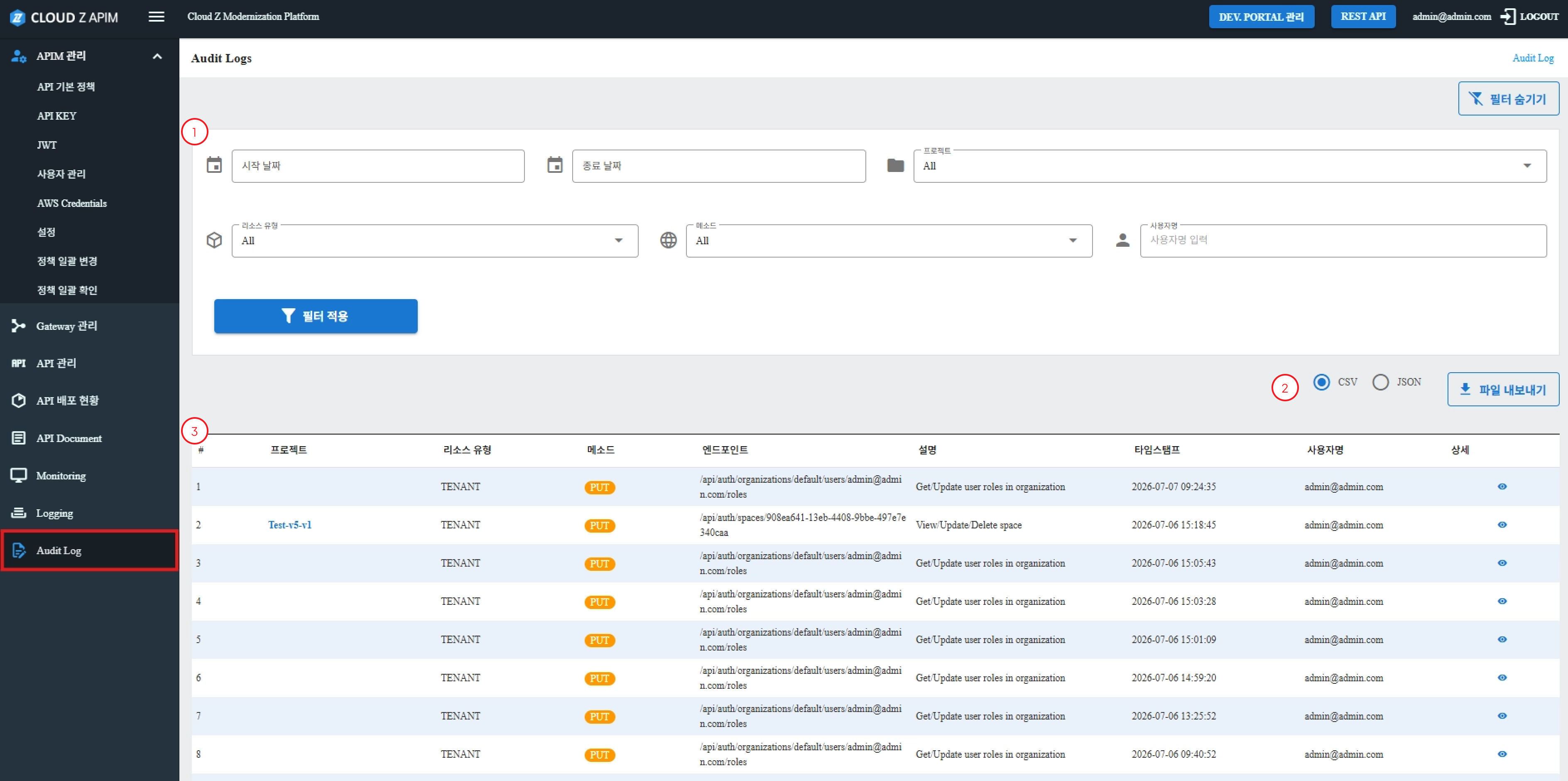The image size is (1568, 781).
Task: Open AWS Credentials menu item
Action: click(x=72, y=203)
